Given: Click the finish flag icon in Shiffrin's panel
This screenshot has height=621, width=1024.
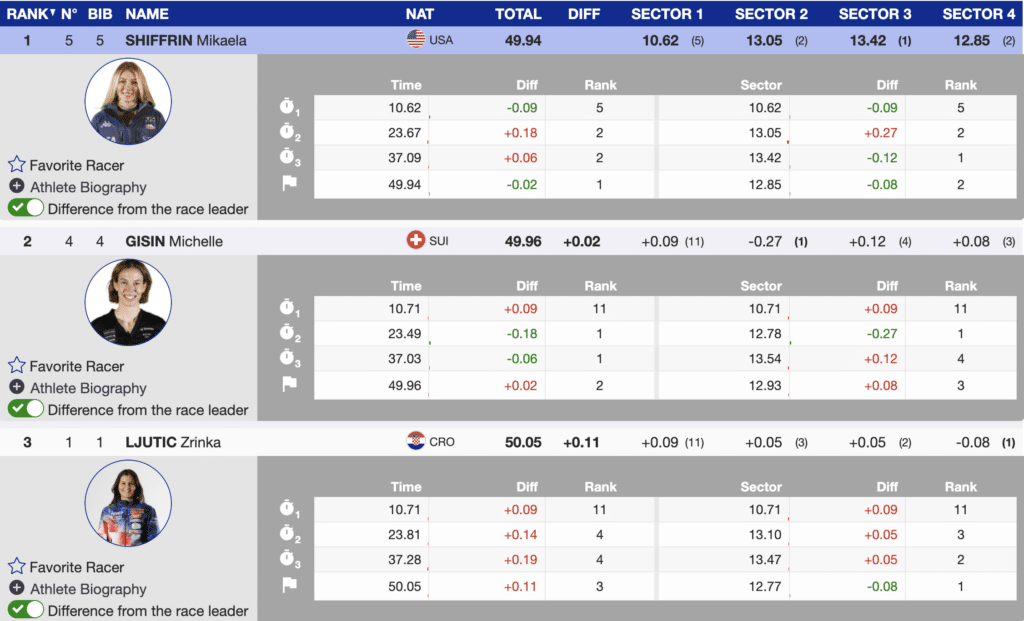Looking at the screenshot, I should (x=289, y=184).
